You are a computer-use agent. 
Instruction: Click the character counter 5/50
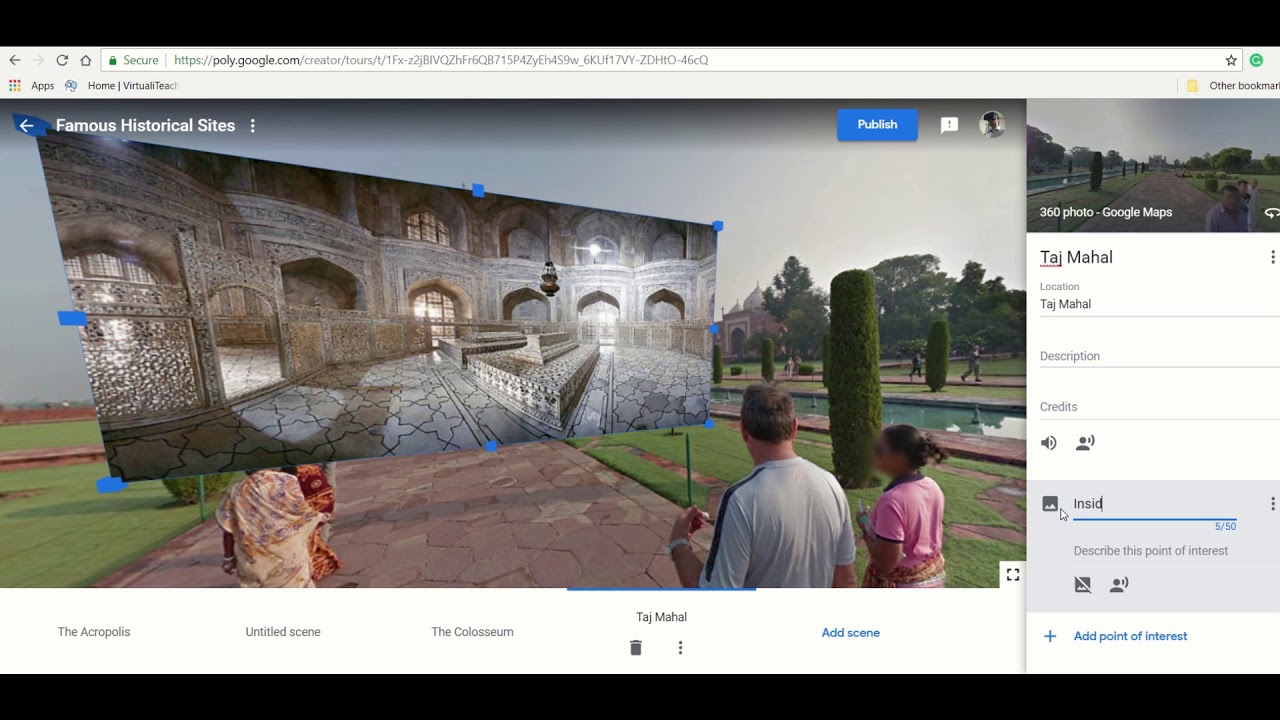(x=1225, y=526)
